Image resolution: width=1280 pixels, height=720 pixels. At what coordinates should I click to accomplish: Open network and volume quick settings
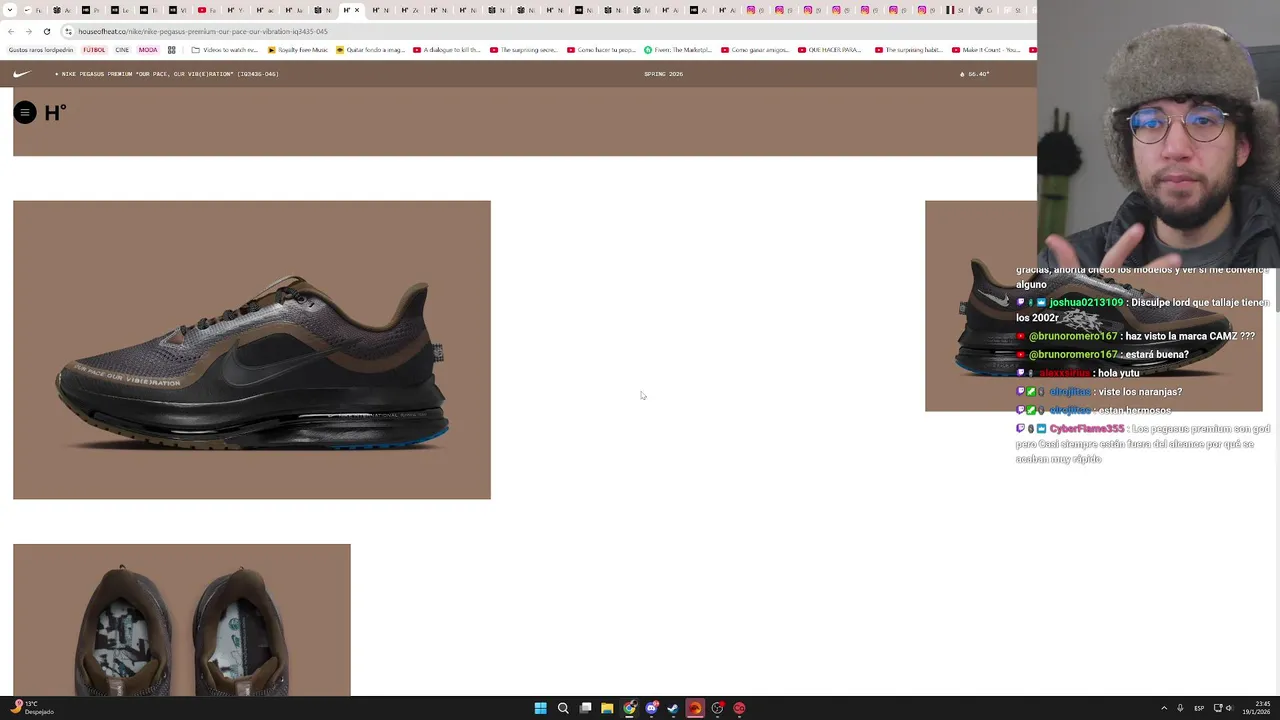click(1224, 708)
